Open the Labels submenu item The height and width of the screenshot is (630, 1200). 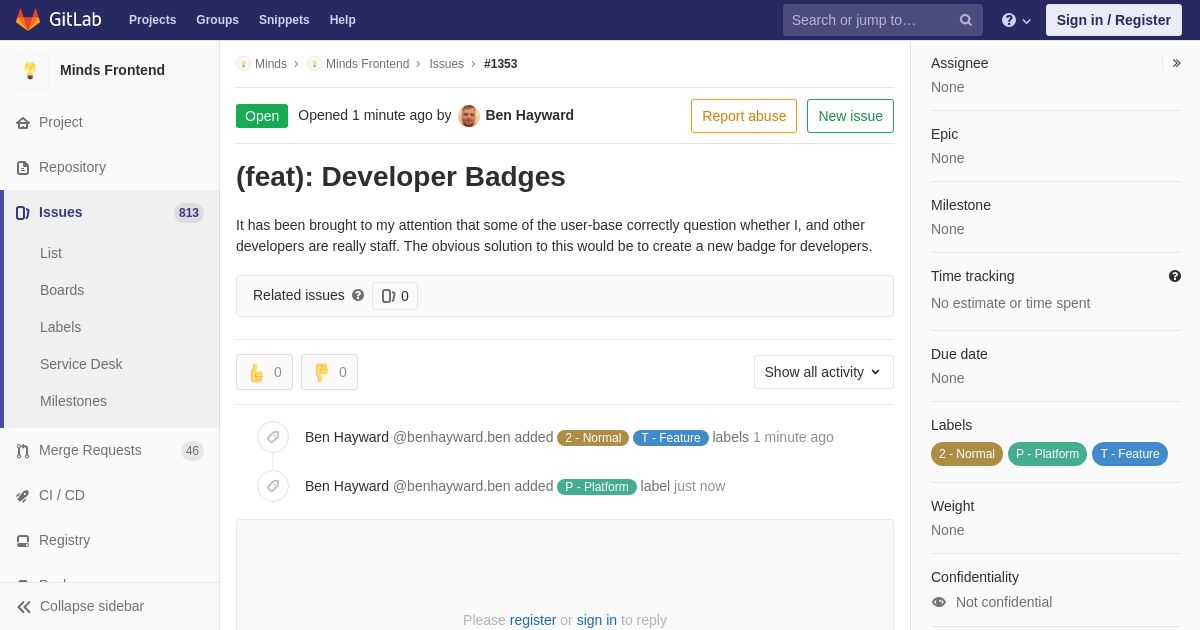pos(60,327)
